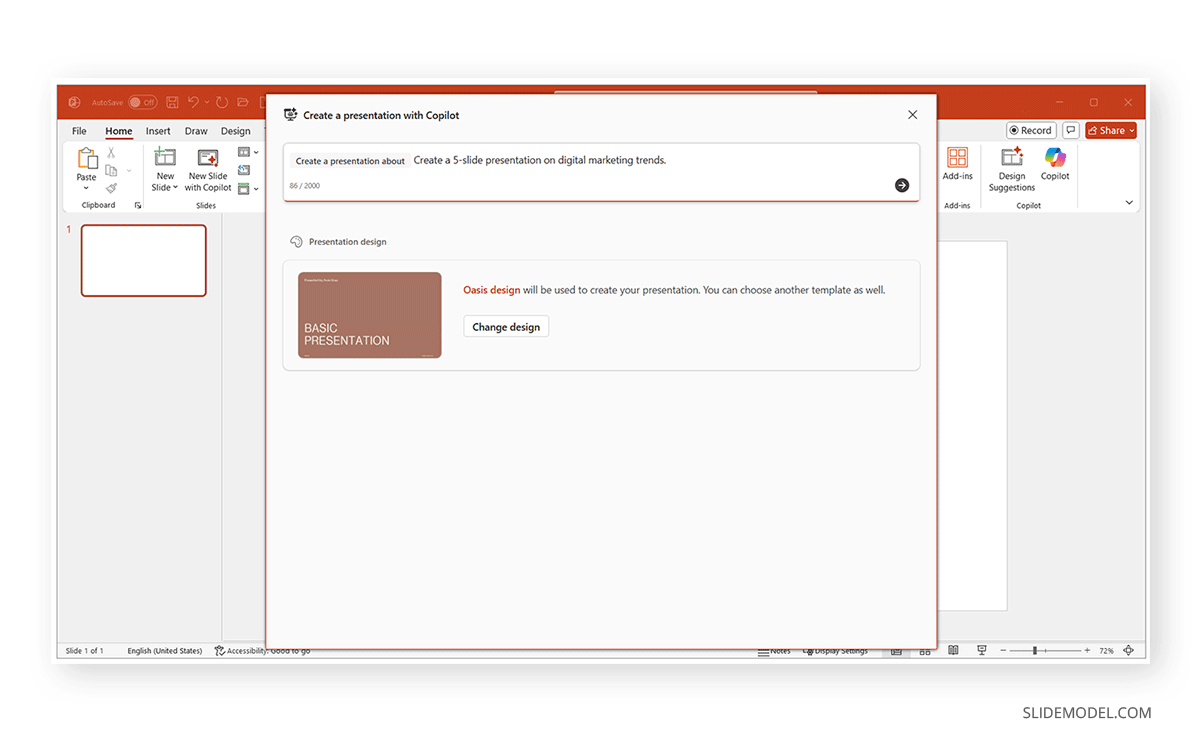Click the Record button

[x=1031, y=130]
